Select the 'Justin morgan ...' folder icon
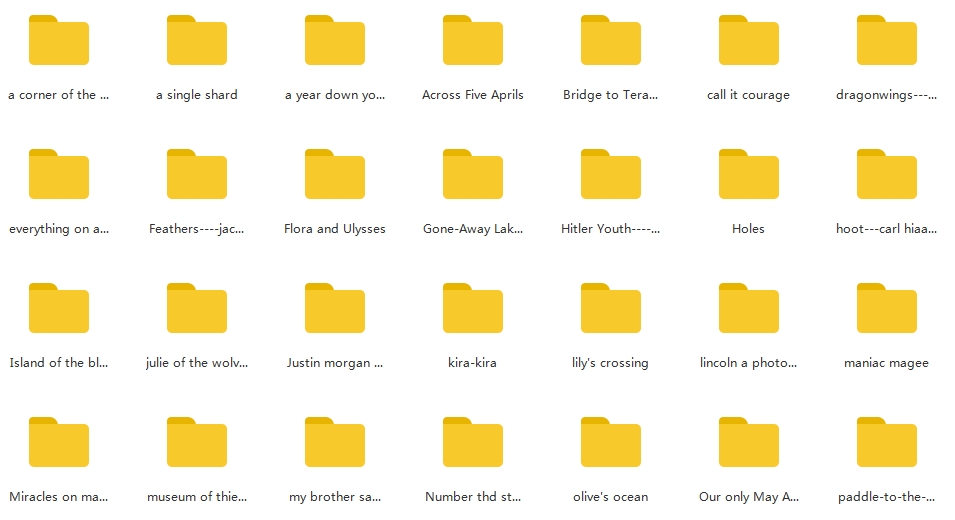The height and width of the screenshot is (520, 955). [x=335, y=308]
